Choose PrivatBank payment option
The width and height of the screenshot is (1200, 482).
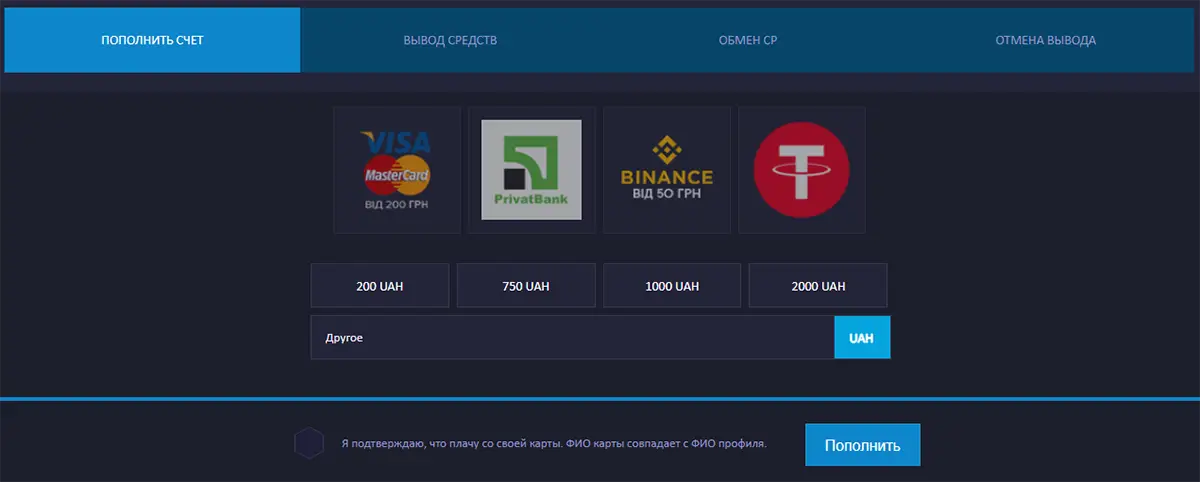coord(531,170)
